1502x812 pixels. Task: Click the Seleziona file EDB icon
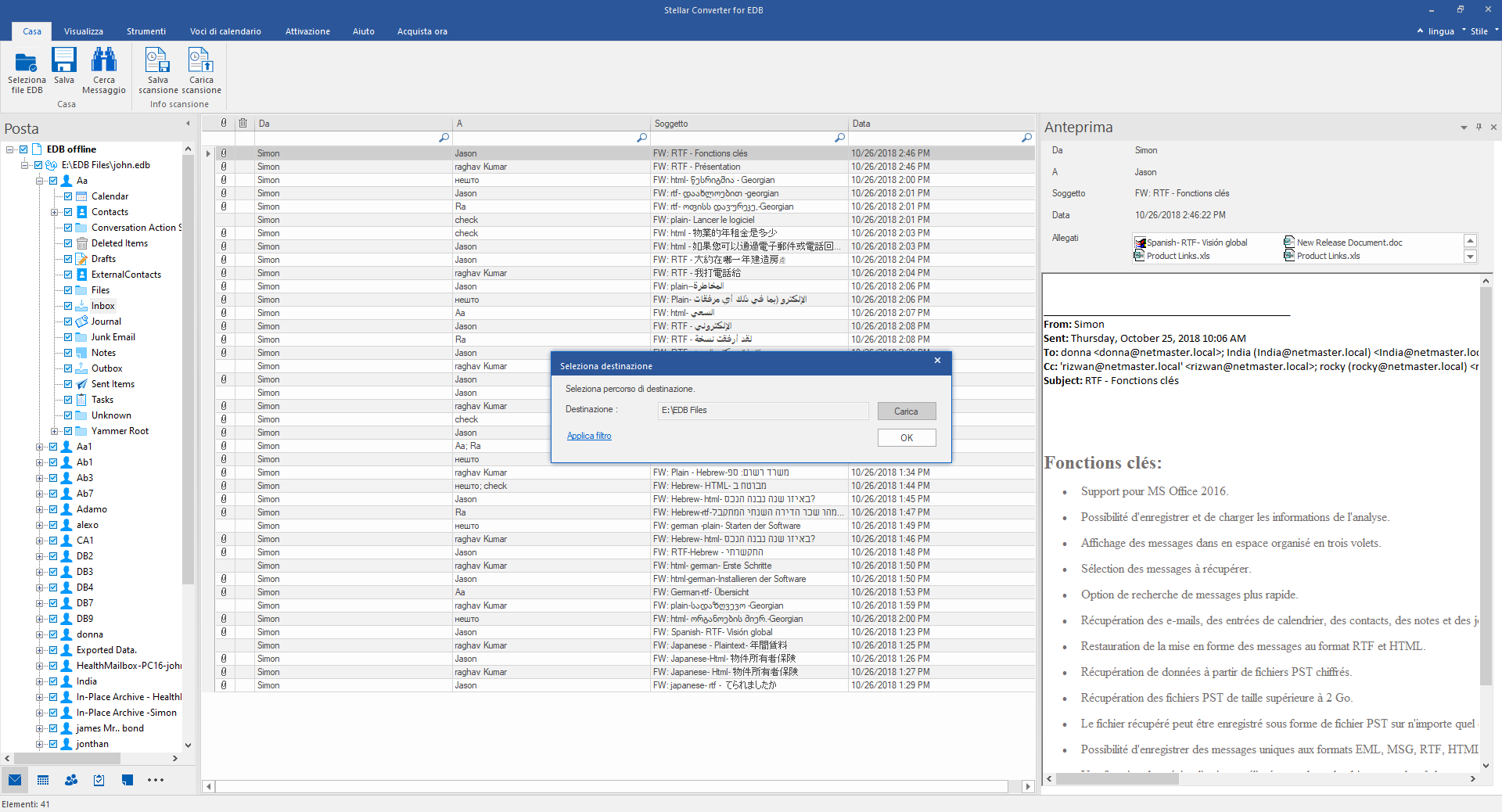point(27,63)
